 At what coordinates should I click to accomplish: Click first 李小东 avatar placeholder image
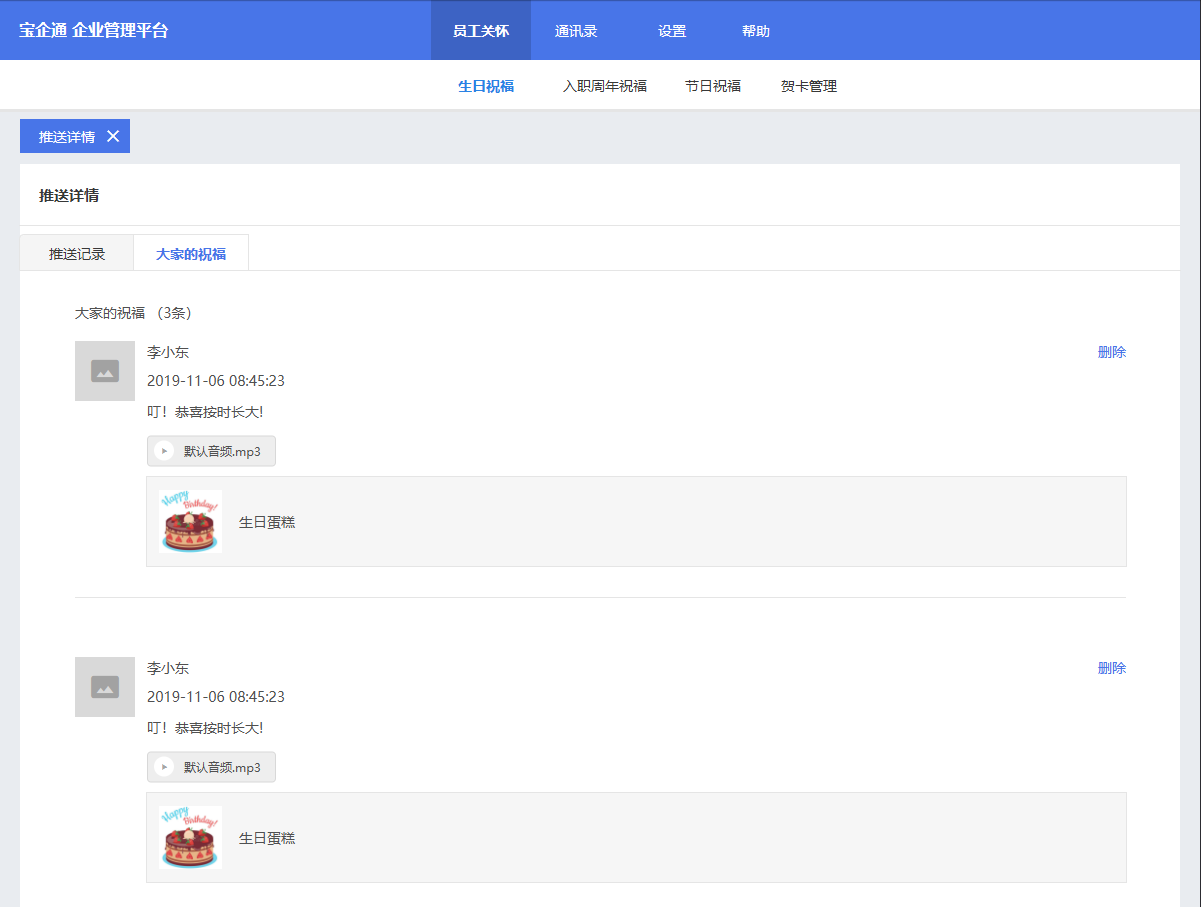[x=105, y=371]
